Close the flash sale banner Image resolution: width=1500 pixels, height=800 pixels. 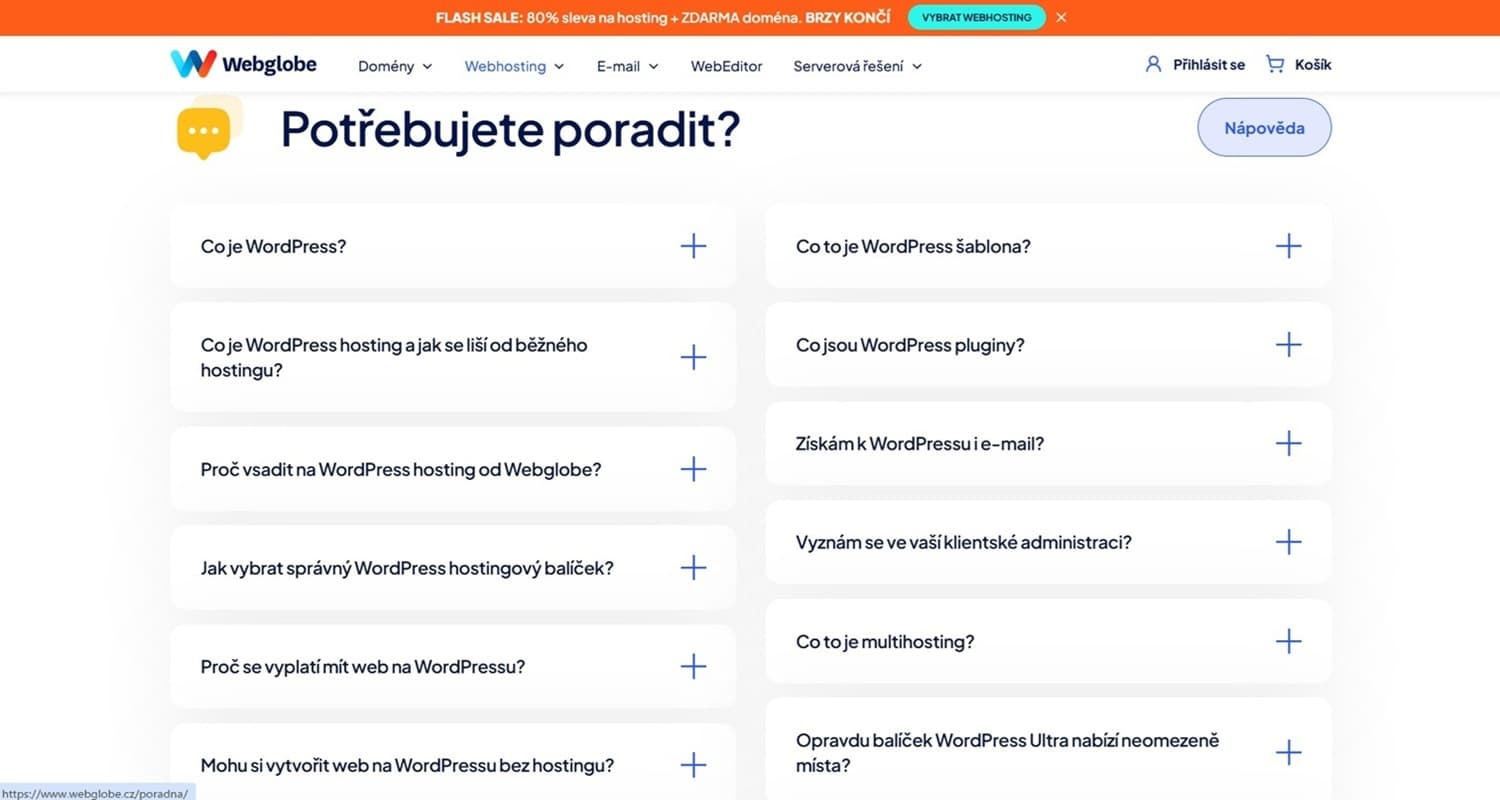pos(1061,17)
